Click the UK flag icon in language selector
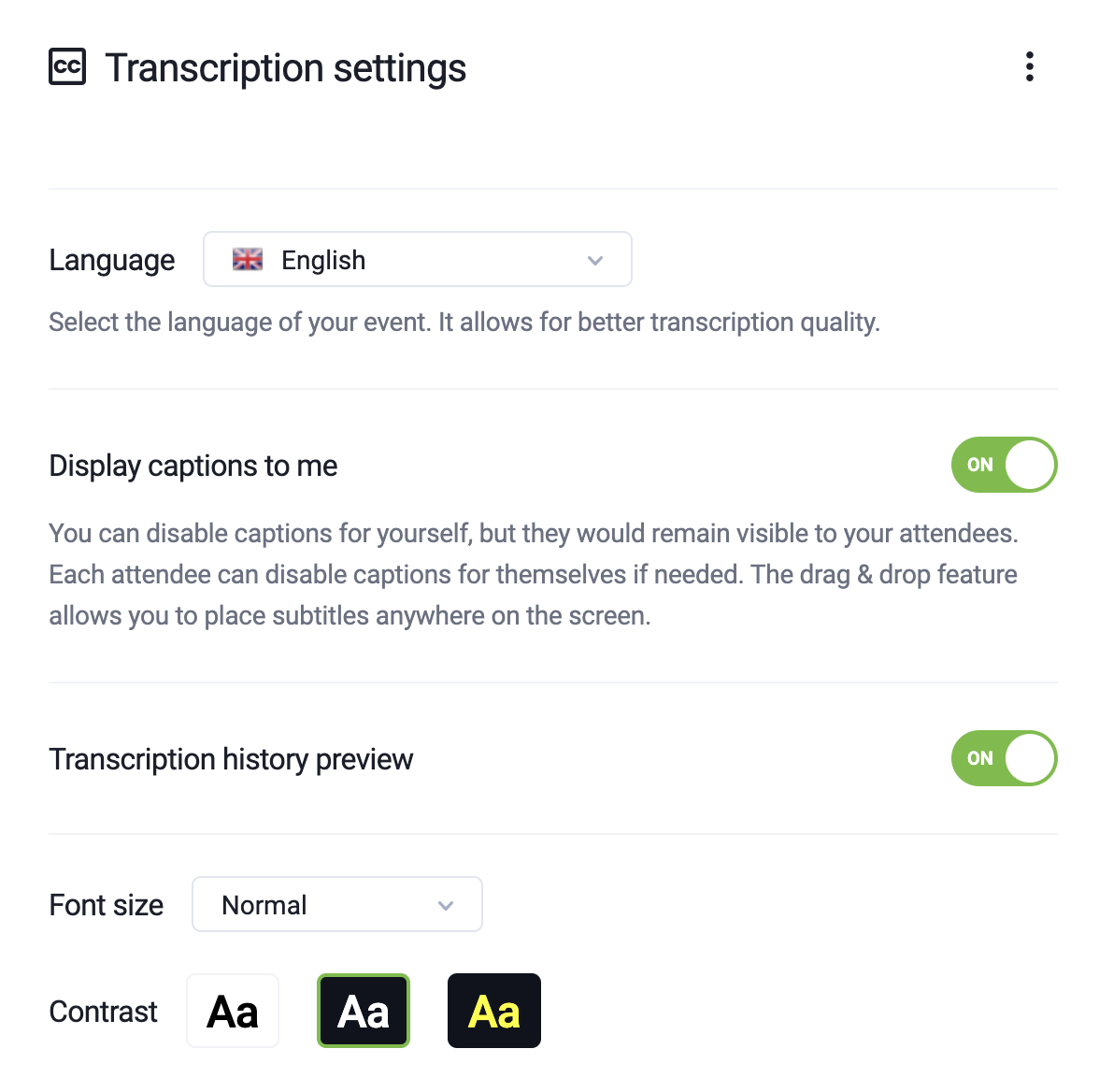The height and width of the screenshot is (1092, 1099). [x=246, y=259]
